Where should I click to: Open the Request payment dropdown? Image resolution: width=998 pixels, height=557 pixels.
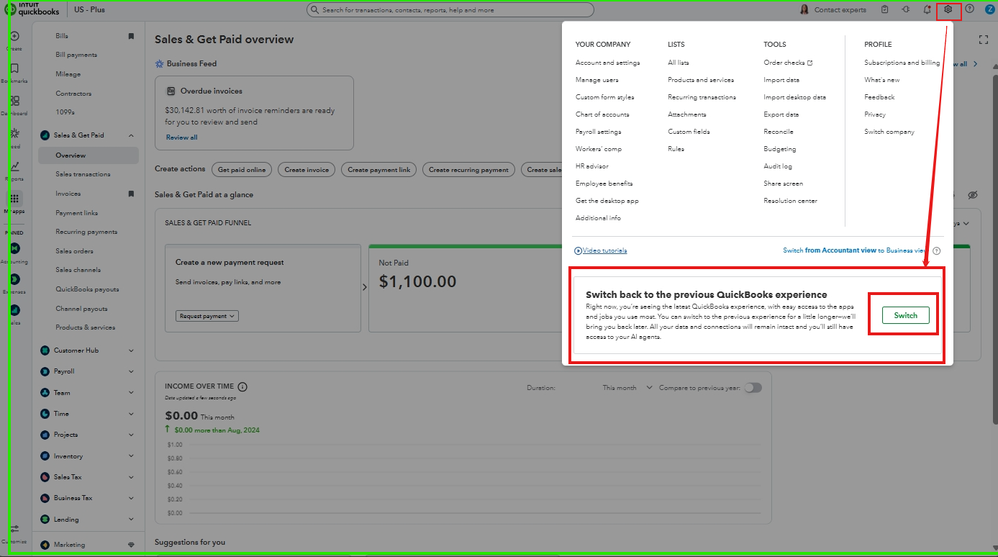point(207,316)
